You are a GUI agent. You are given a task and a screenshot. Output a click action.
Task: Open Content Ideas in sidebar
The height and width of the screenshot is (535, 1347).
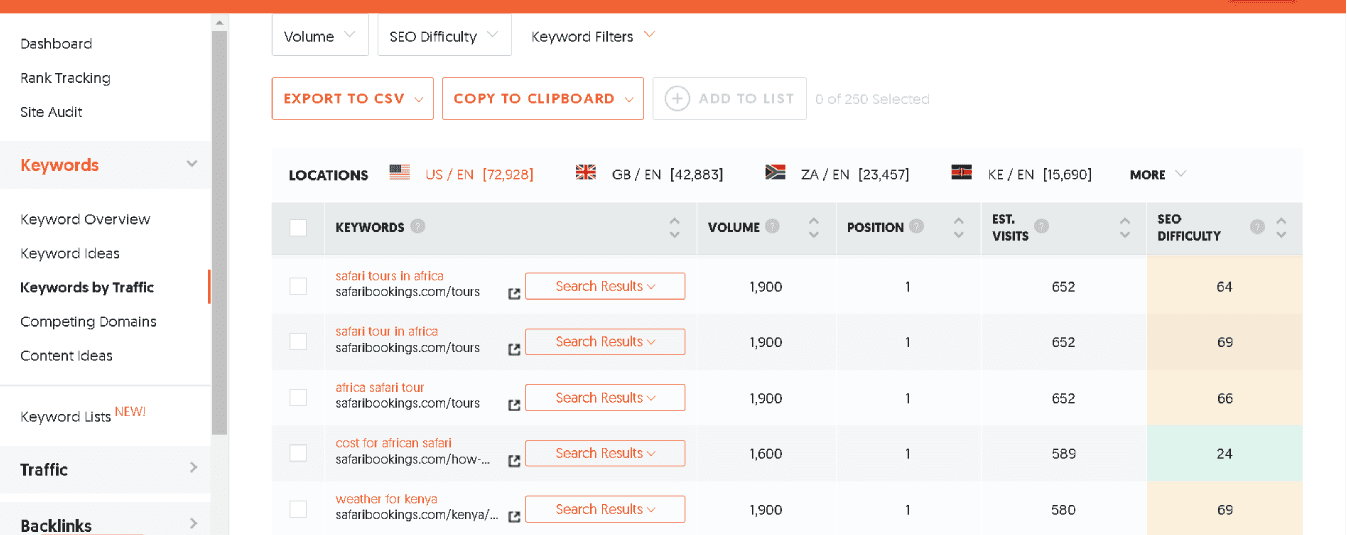click(66, 355)
